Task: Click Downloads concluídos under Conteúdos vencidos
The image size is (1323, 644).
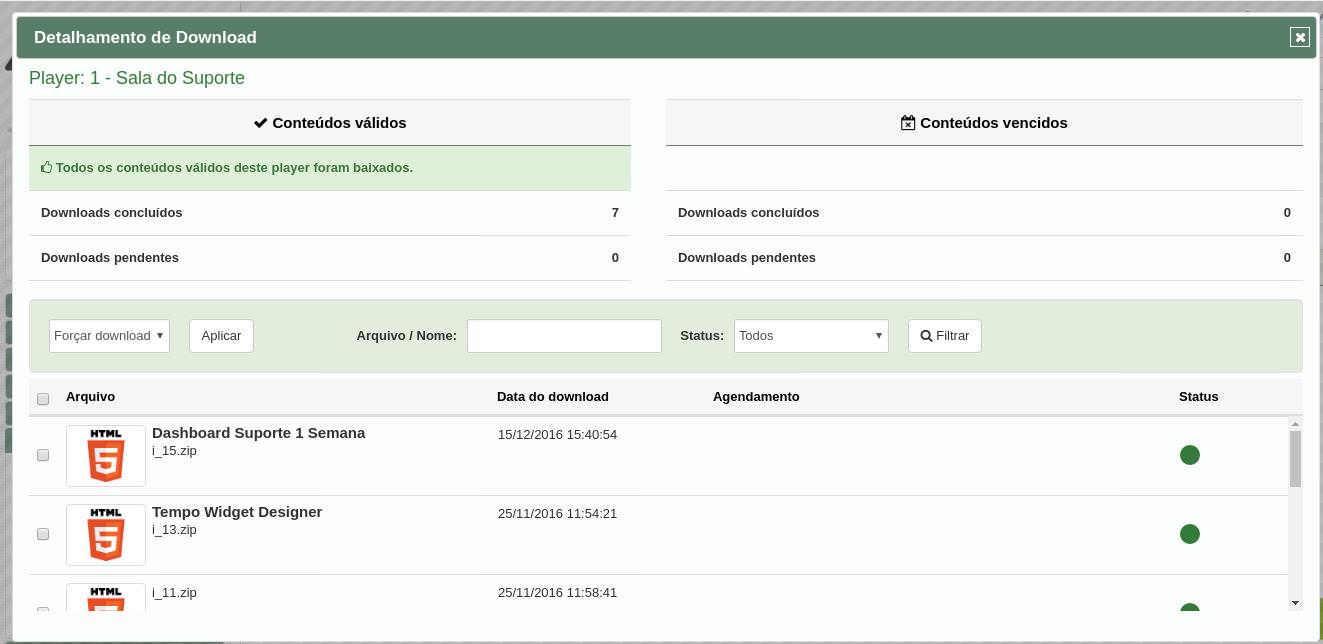Action: click(x=748, y=213)
